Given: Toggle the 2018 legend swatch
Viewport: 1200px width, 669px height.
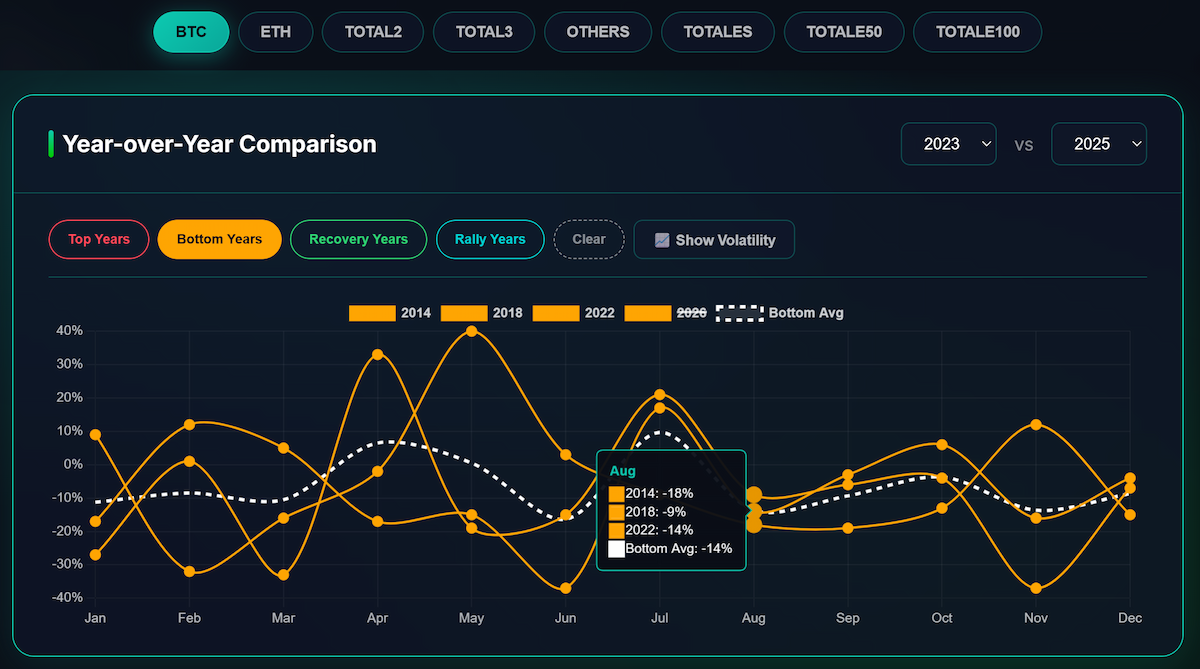Looking at the screenshot, I should pos(464,313).
